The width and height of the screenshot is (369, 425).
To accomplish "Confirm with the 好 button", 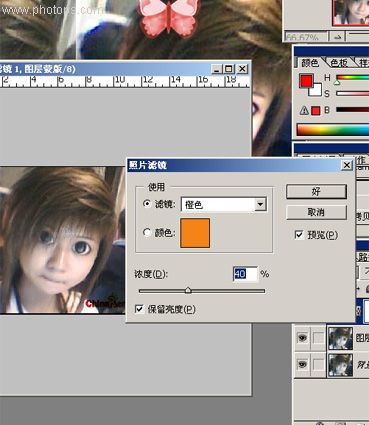I will (316, 191).
